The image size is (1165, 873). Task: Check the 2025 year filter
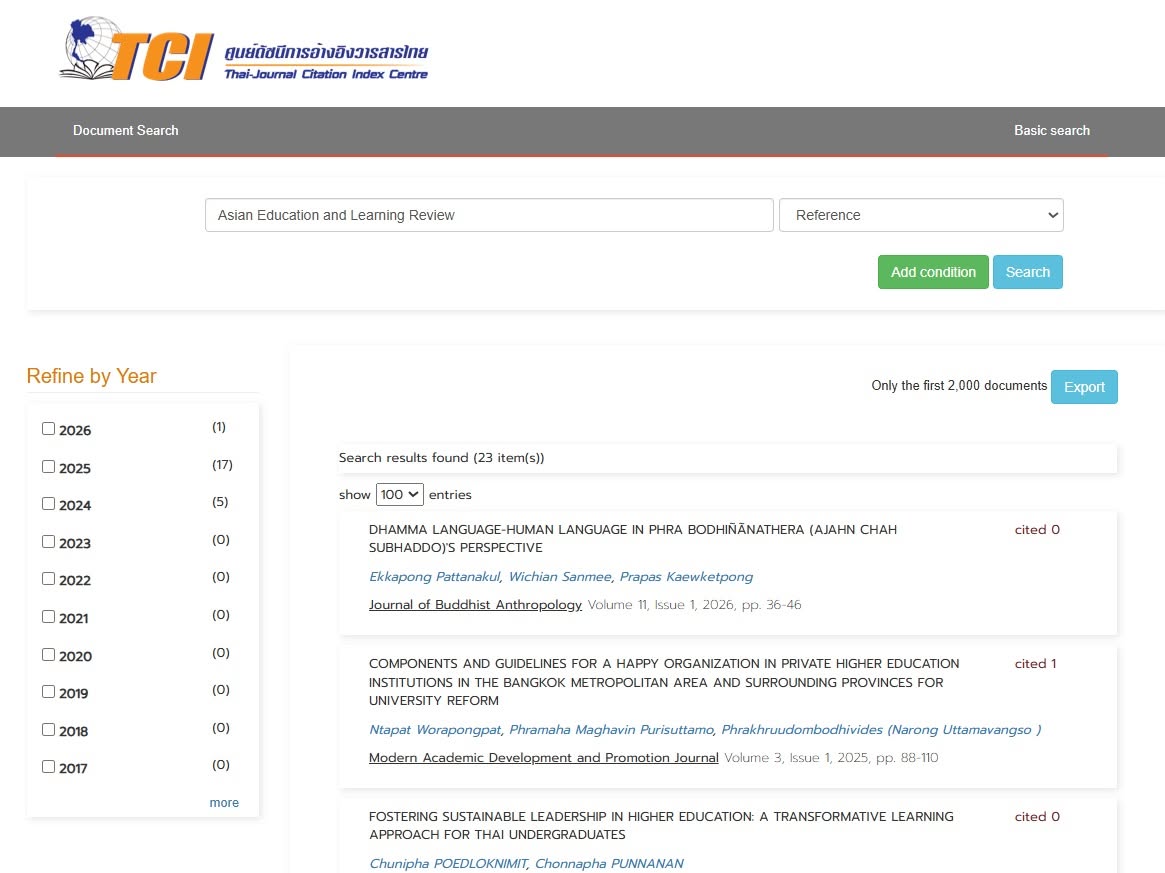click(48, 467)
